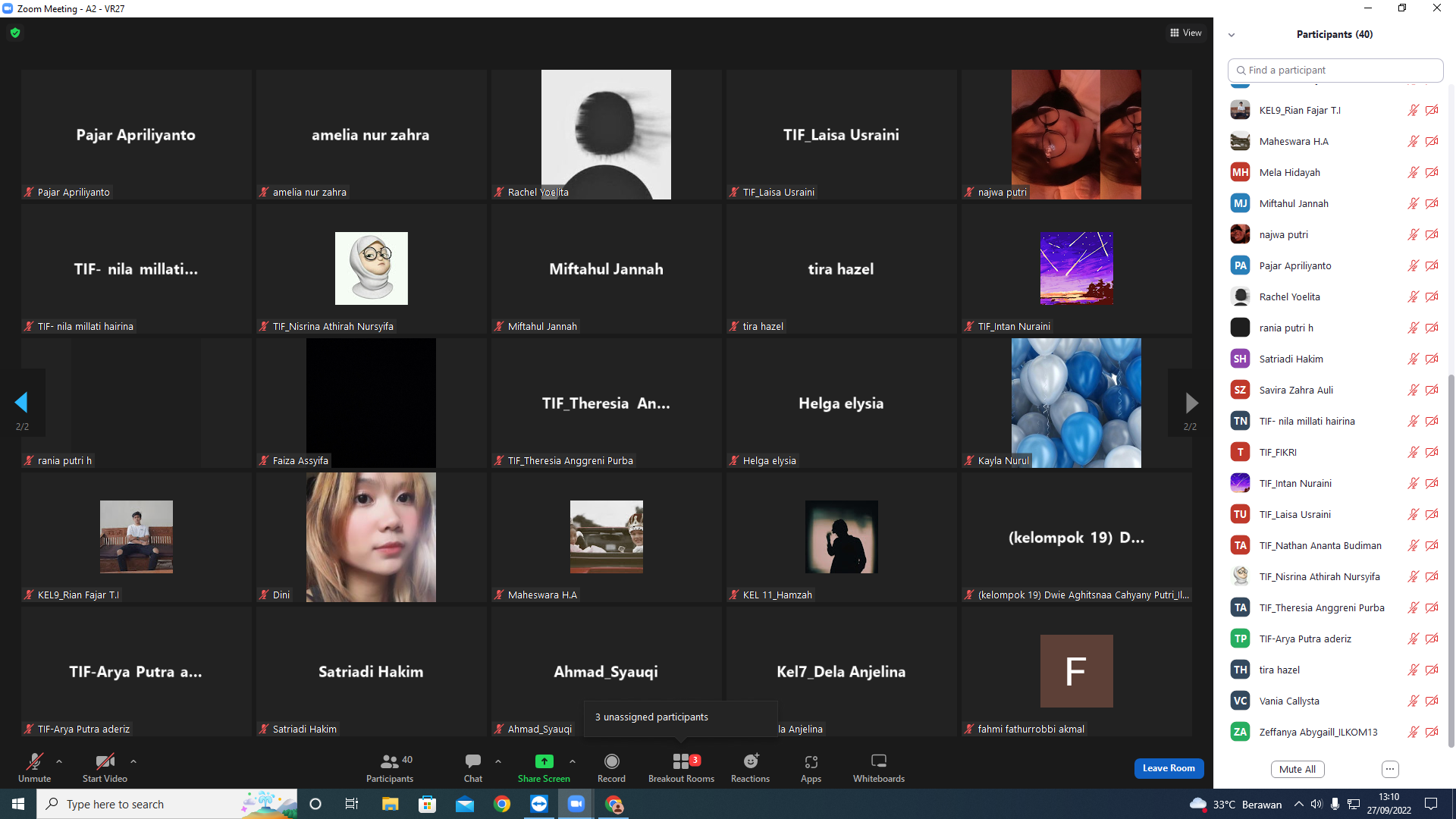Select TIF-Arya Putra aderiz in list
This screenshot has height=819, width=1456.
1333,639
